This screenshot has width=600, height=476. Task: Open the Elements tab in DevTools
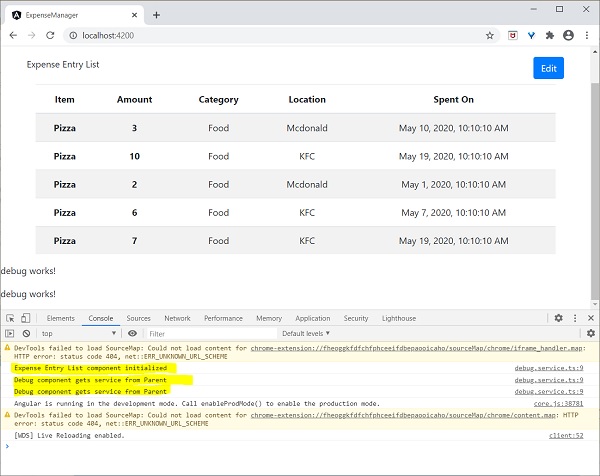coord(61,318)
